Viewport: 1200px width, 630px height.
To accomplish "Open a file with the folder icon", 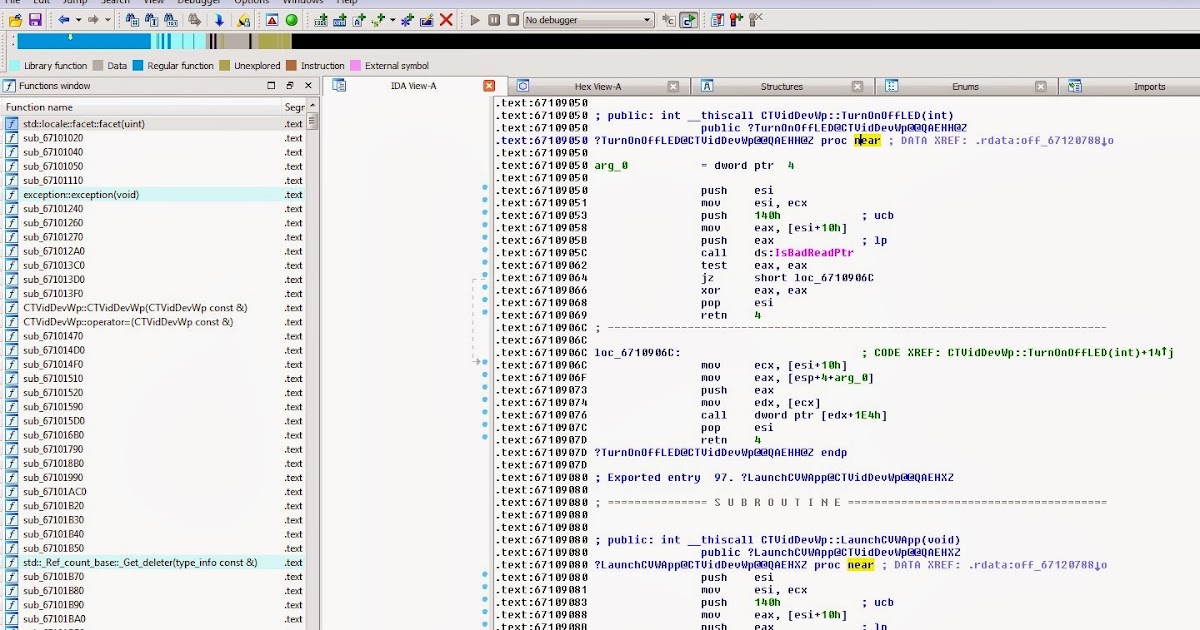I will 15,20.
